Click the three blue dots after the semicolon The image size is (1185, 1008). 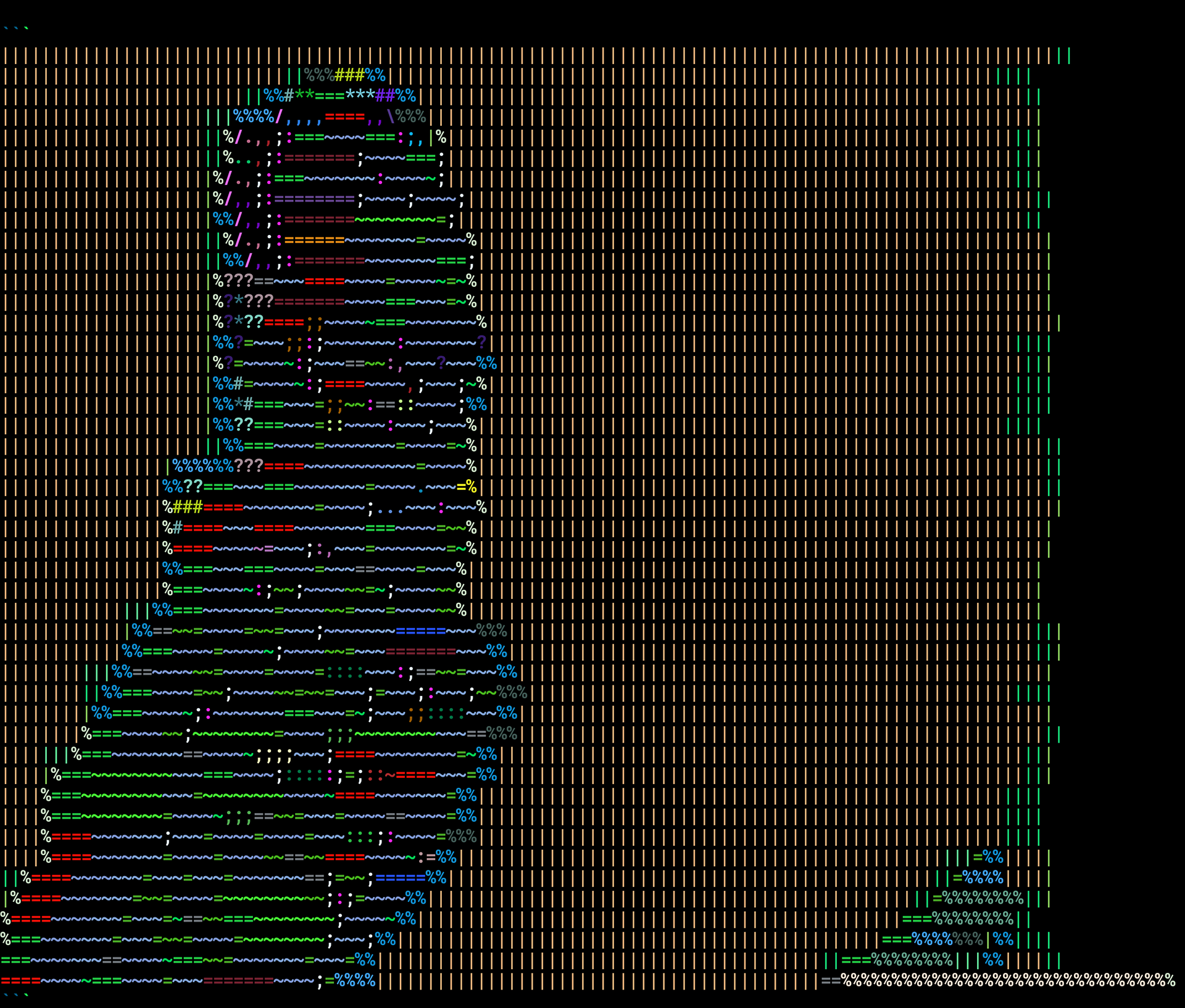click(x=390, y=510)
